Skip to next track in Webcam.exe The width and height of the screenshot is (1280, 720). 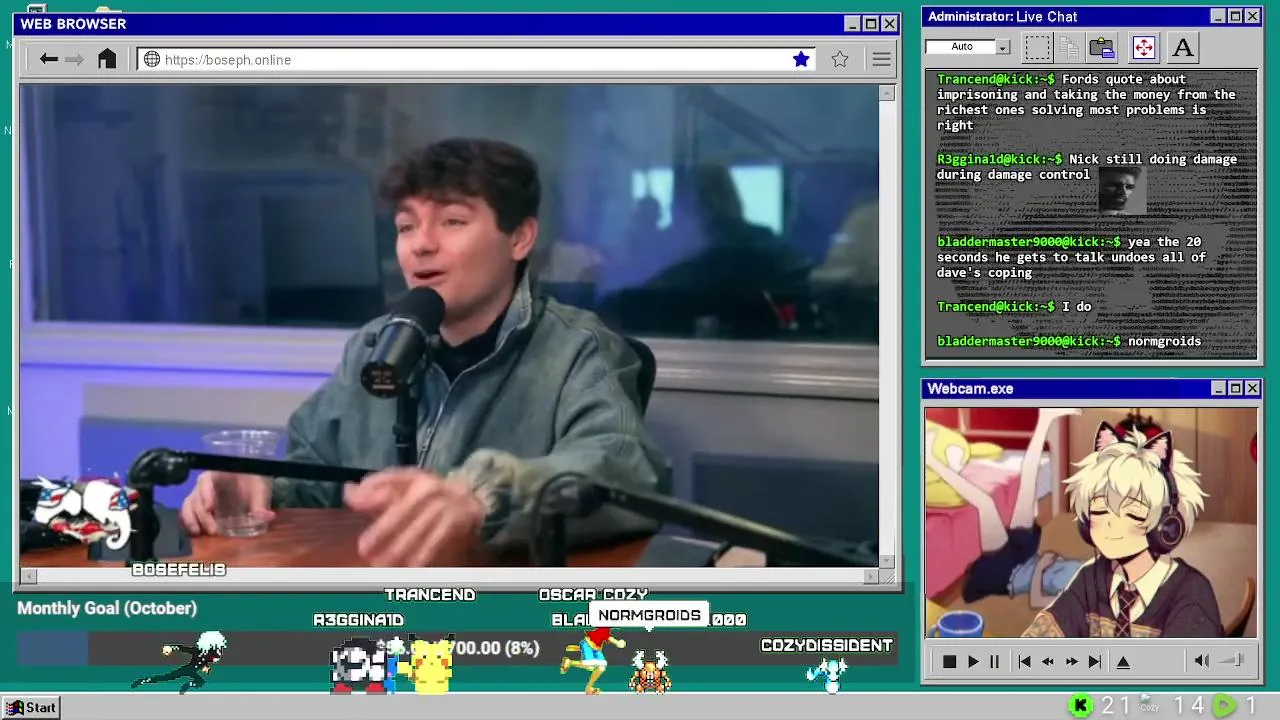click(1095, 661)
